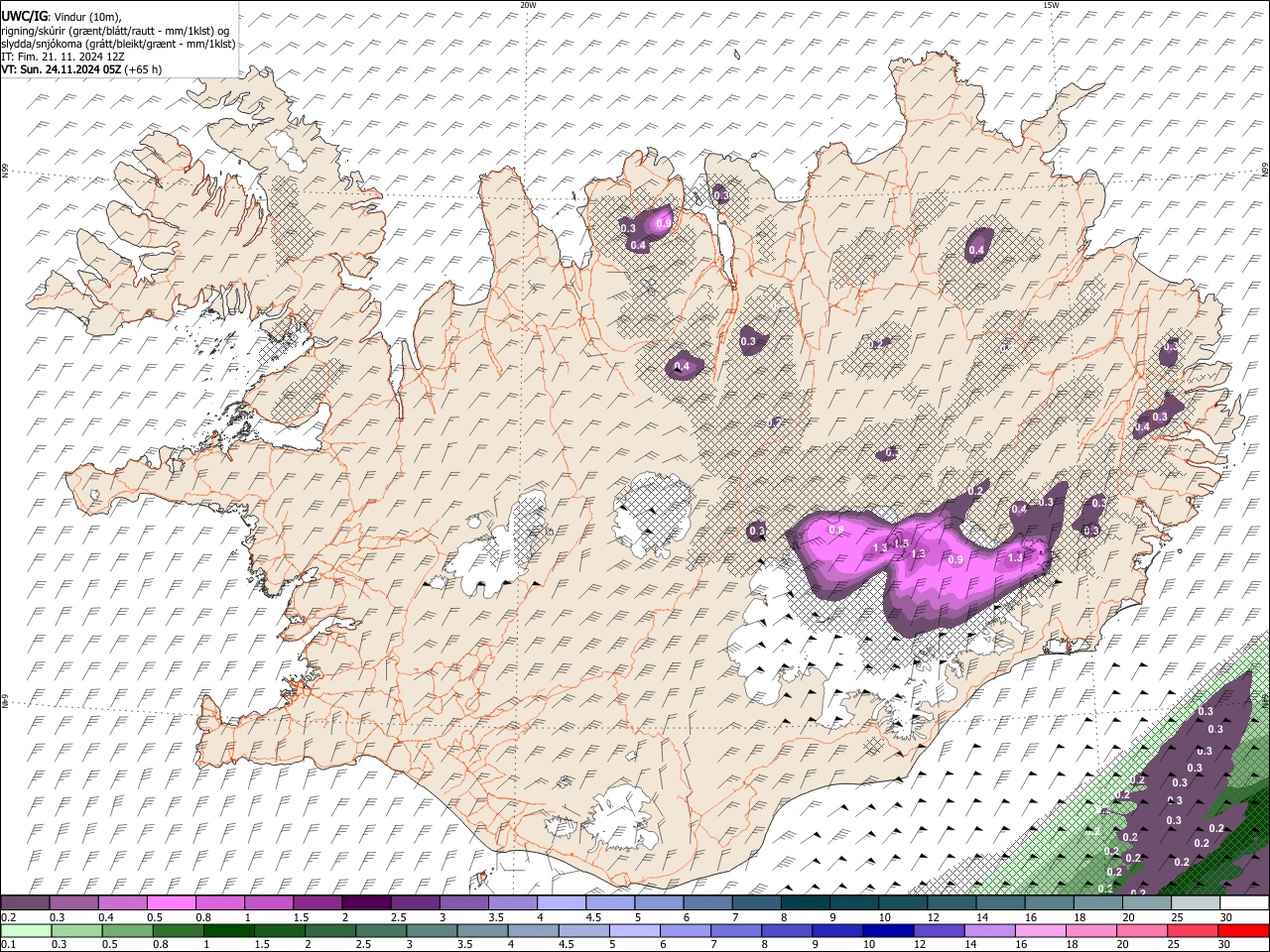
Task: Choose the 3 swatch in the upper legend row
Action: (463, 903)
